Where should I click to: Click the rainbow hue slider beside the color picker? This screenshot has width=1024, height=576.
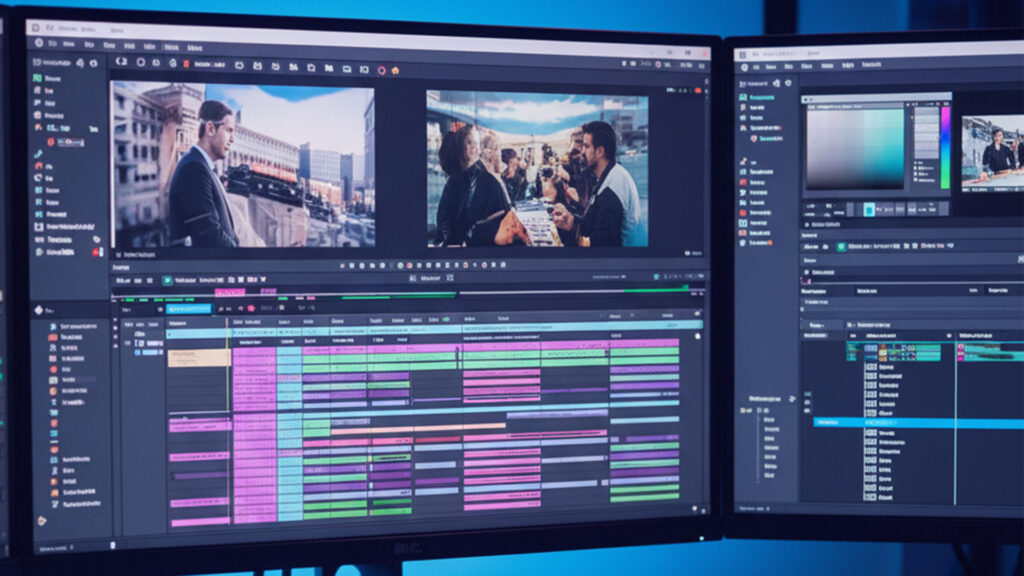coord(945,146)
